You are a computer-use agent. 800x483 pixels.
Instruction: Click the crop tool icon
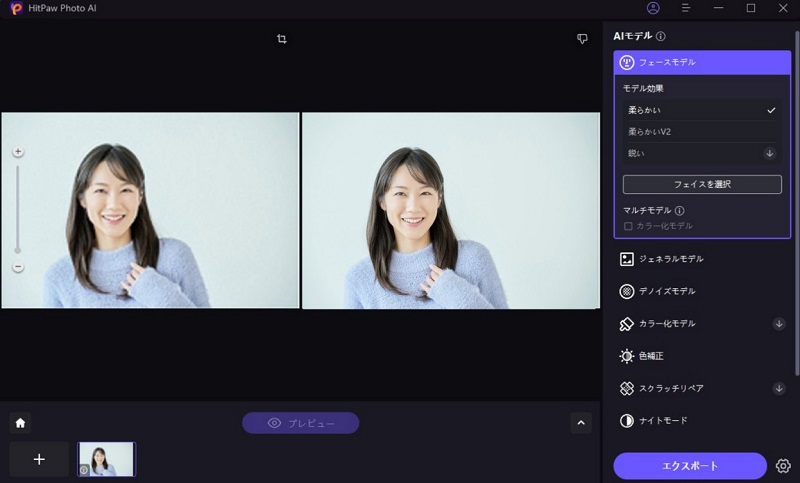tap(282, 39)
